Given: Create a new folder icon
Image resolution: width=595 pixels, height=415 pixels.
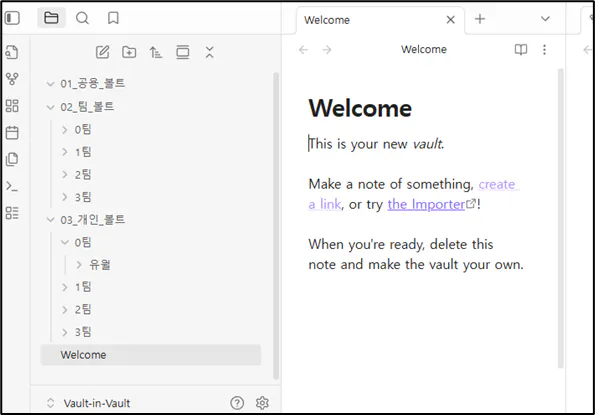Looking at the screenshot, I should (129, 52).
